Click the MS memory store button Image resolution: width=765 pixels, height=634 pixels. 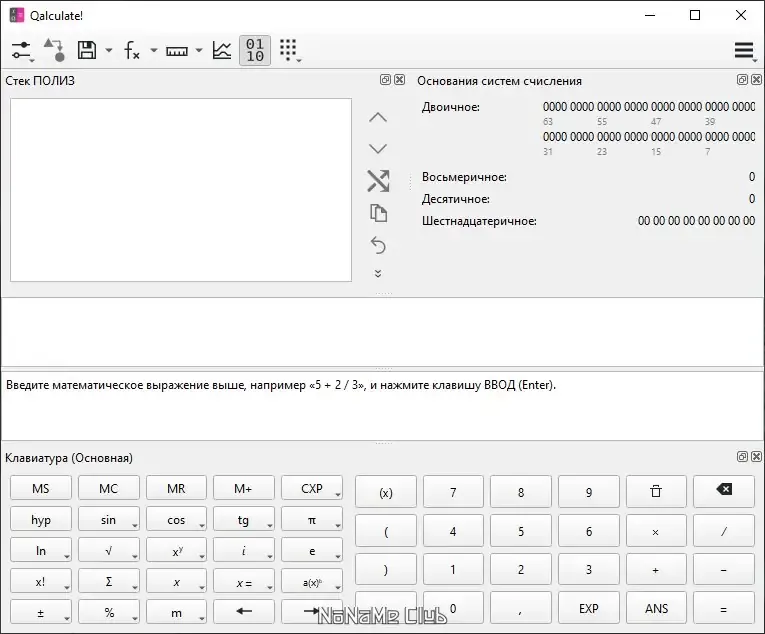(40, 488)
